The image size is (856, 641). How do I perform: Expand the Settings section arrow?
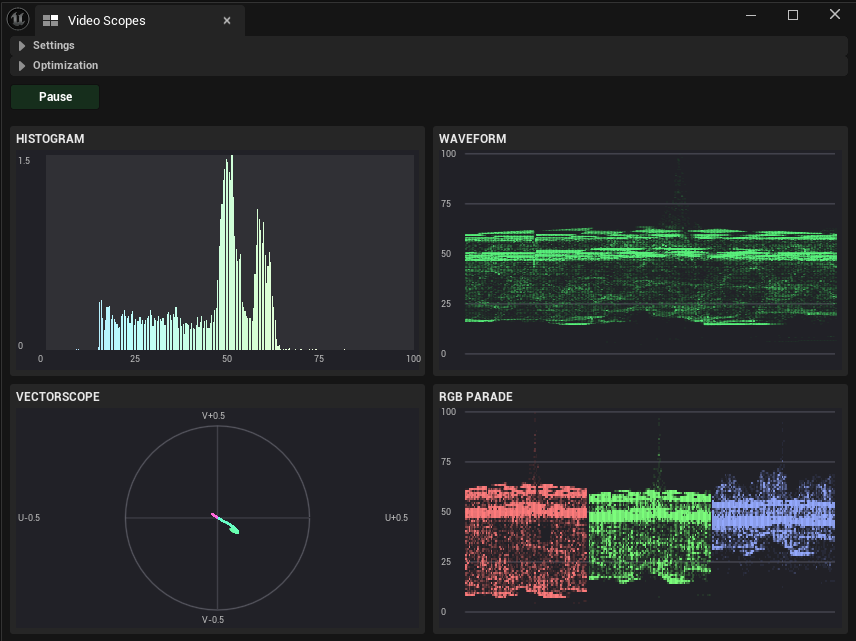(22, 45)
